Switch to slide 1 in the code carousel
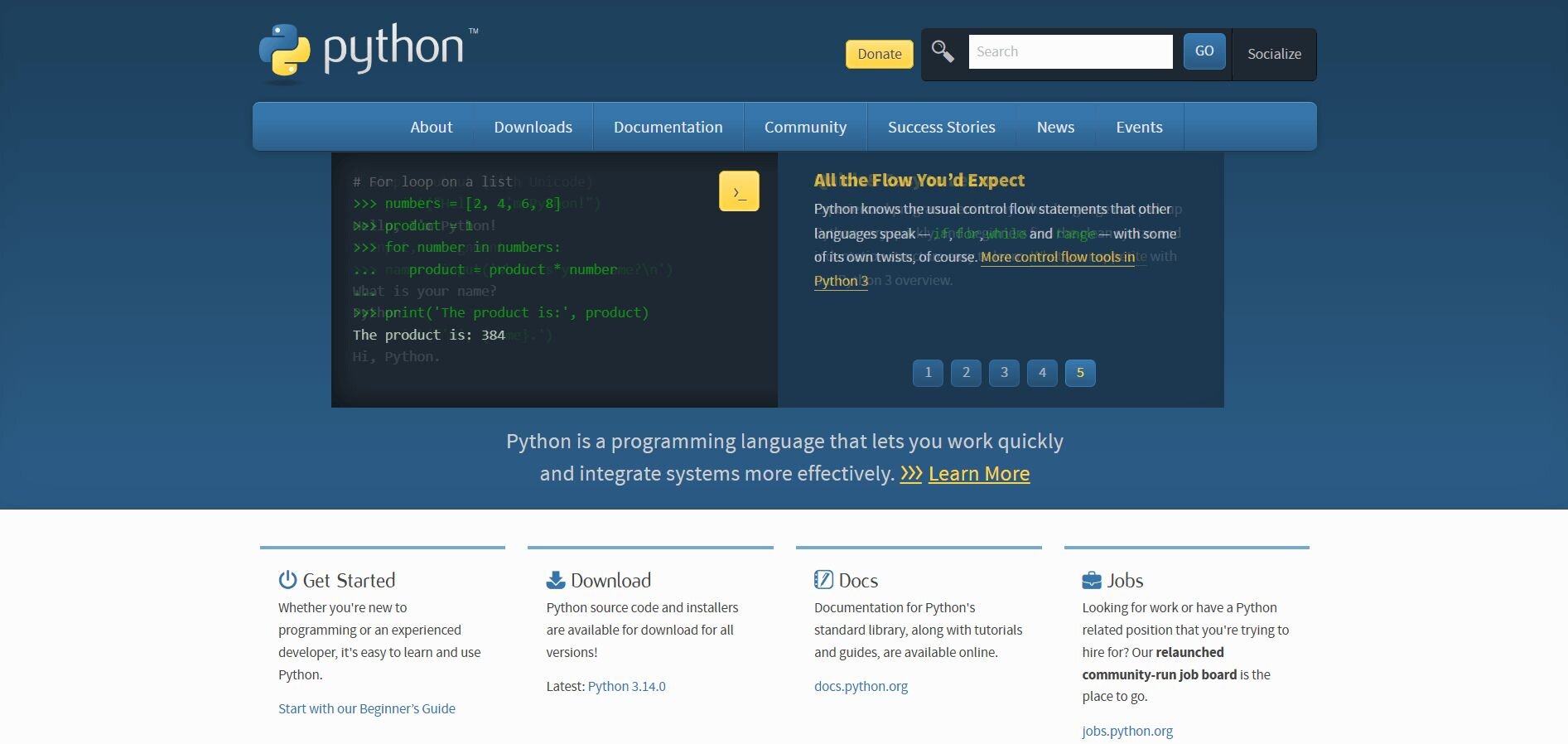1568x744 pixels. pyautogui.click(x=928, y=373)
